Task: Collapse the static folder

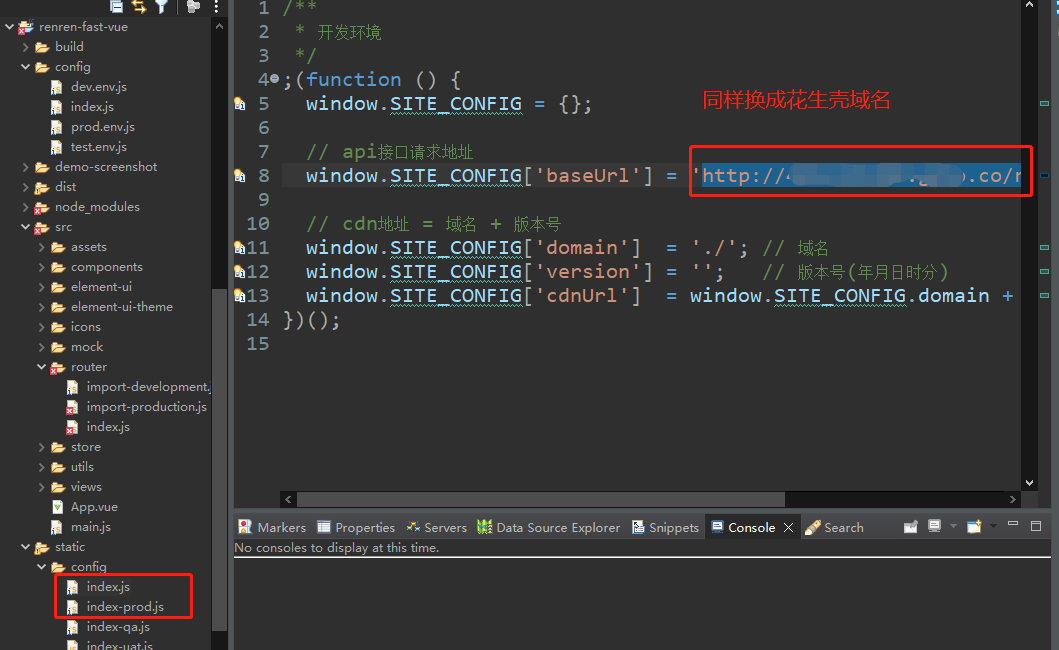Action: pyautogui.click(x=26, y=547)
